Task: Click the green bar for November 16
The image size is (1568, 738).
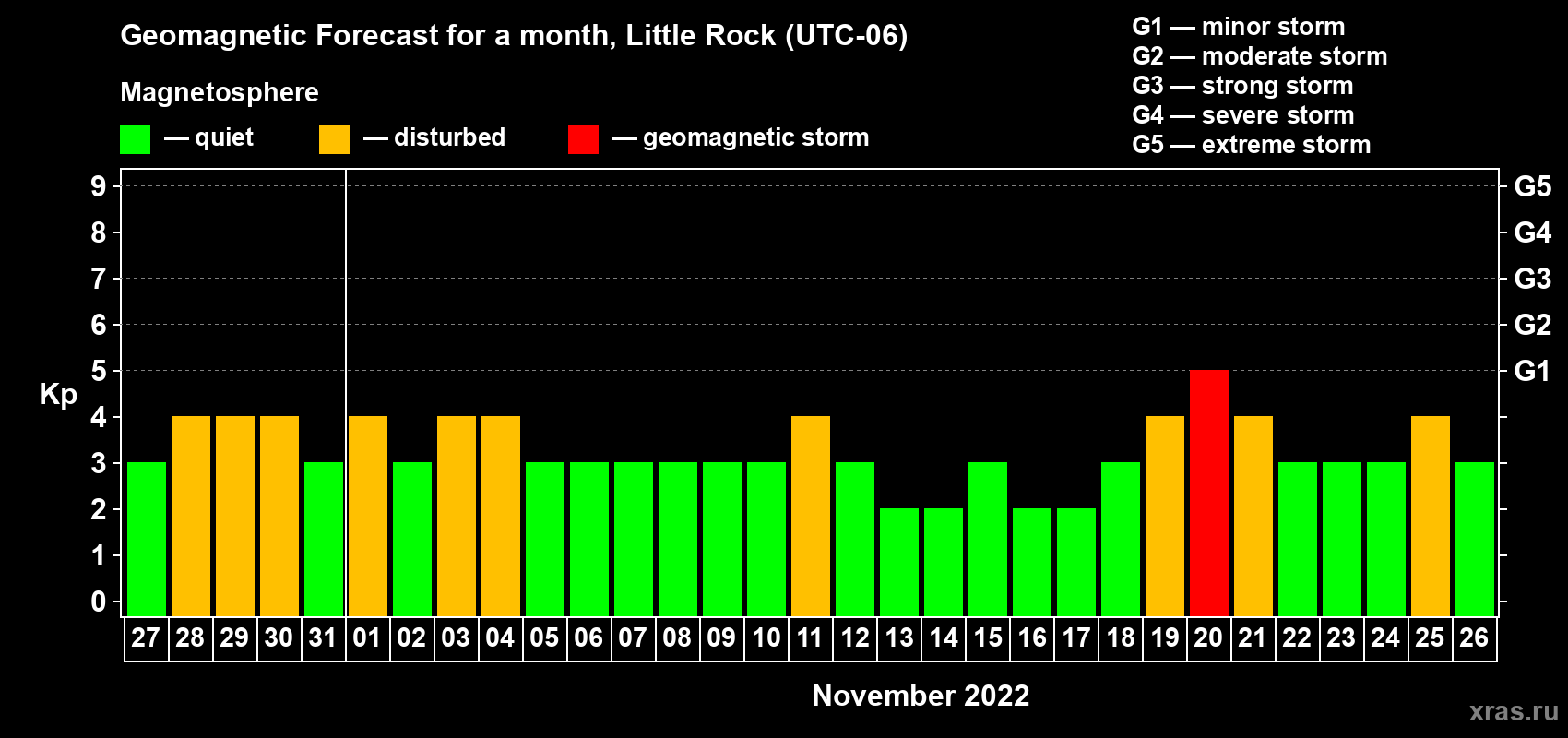Action: click(1032, 562)
